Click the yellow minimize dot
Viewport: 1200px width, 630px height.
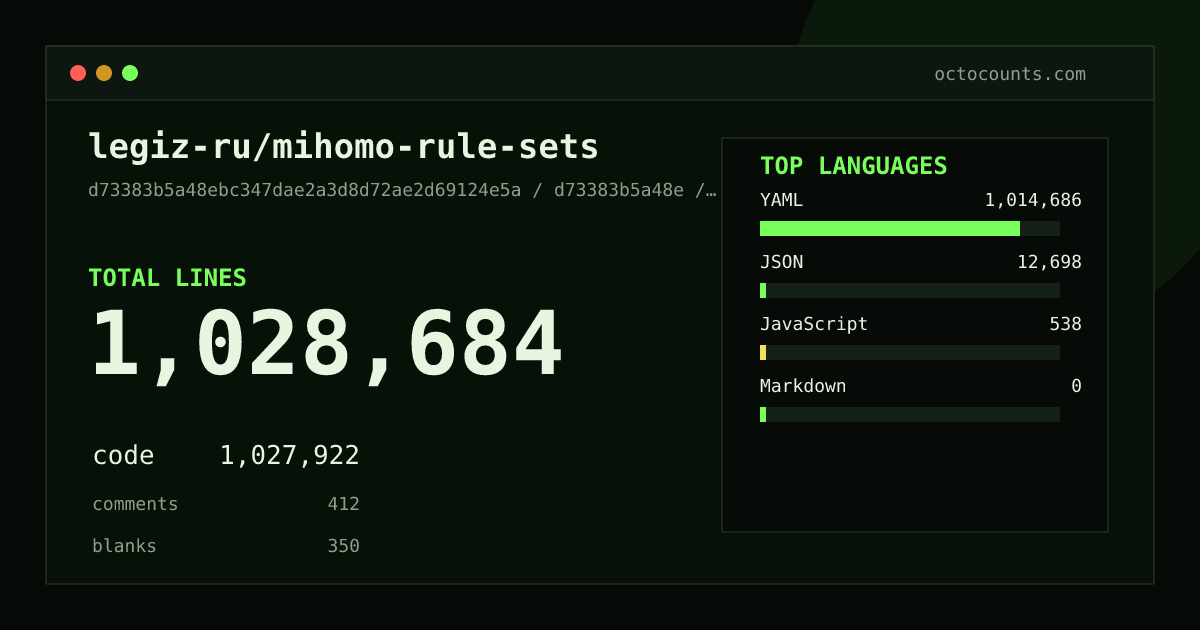coord(104,73)
